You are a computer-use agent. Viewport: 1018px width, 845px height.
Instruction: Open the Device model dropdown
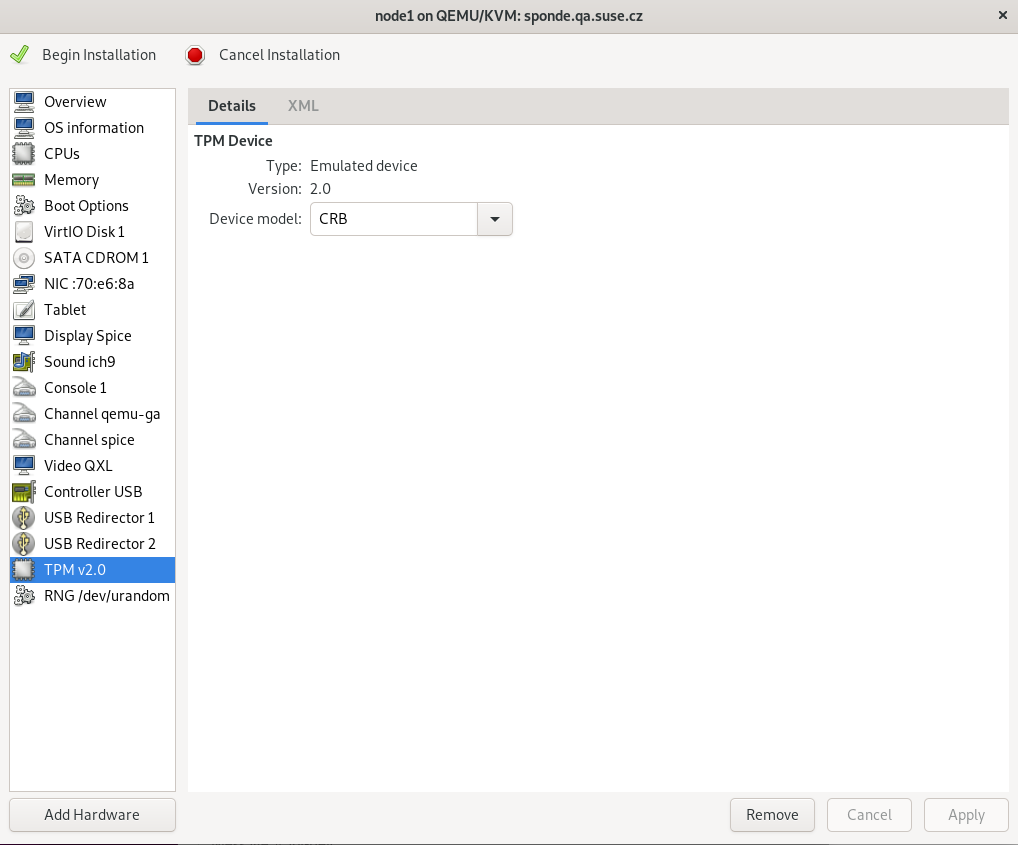pyautogui.click(x=494, y=218)
